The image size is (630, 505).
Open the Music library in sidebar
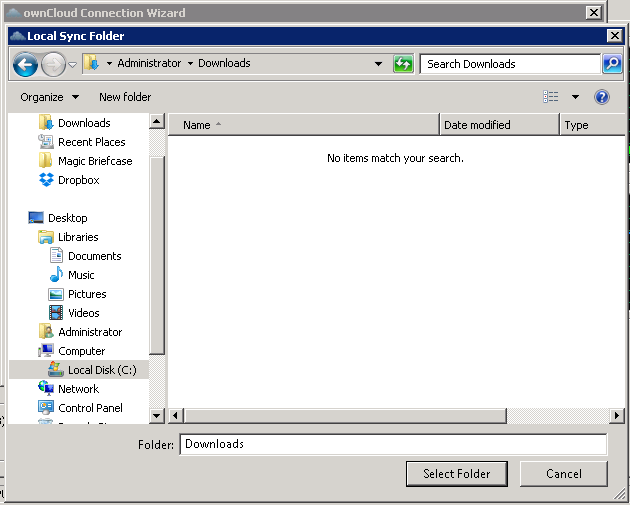pyautogui.click(x=81, y=275)
